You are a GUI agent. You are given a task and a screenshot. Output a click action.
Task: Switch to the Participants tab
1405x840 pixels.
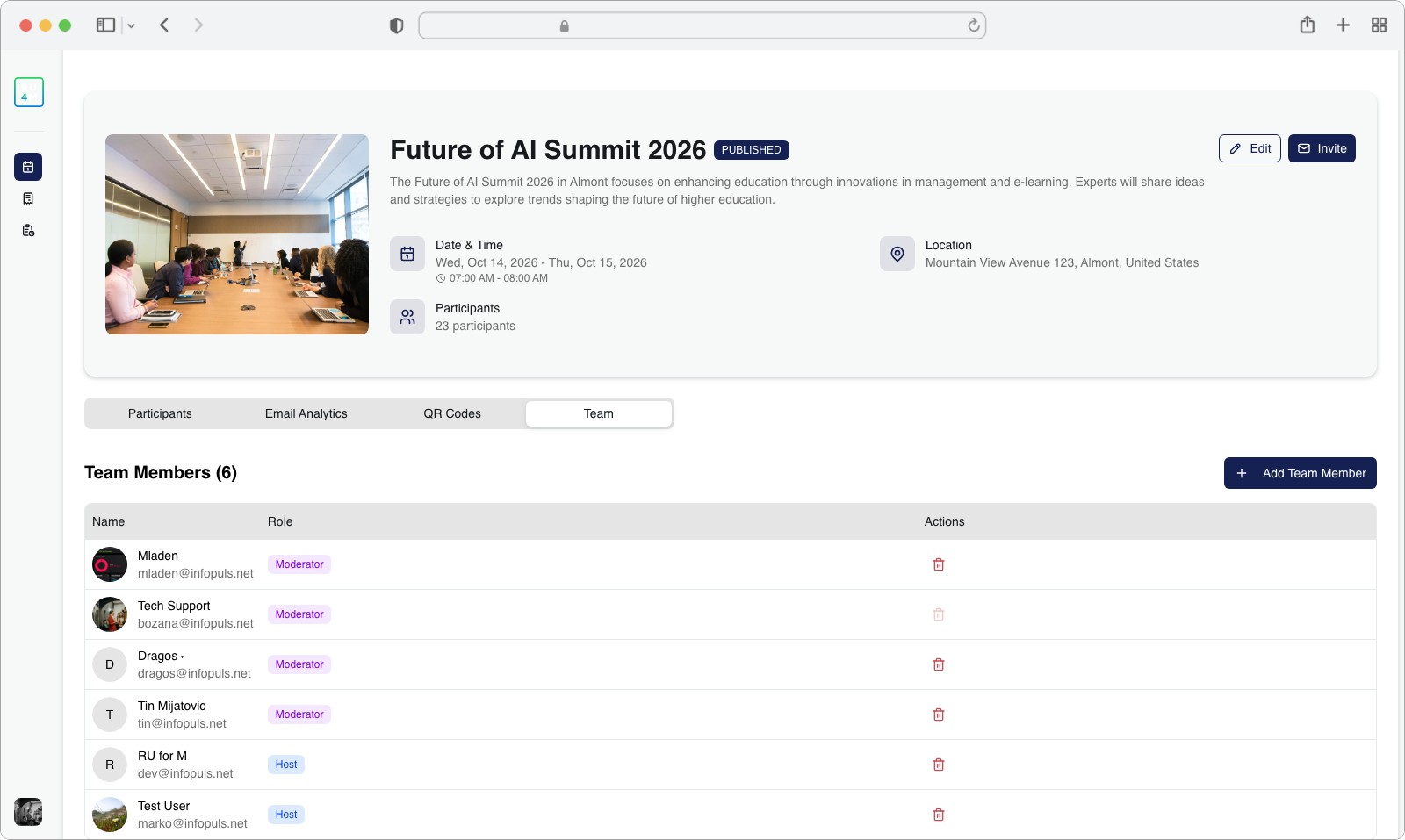click(160, 413)
